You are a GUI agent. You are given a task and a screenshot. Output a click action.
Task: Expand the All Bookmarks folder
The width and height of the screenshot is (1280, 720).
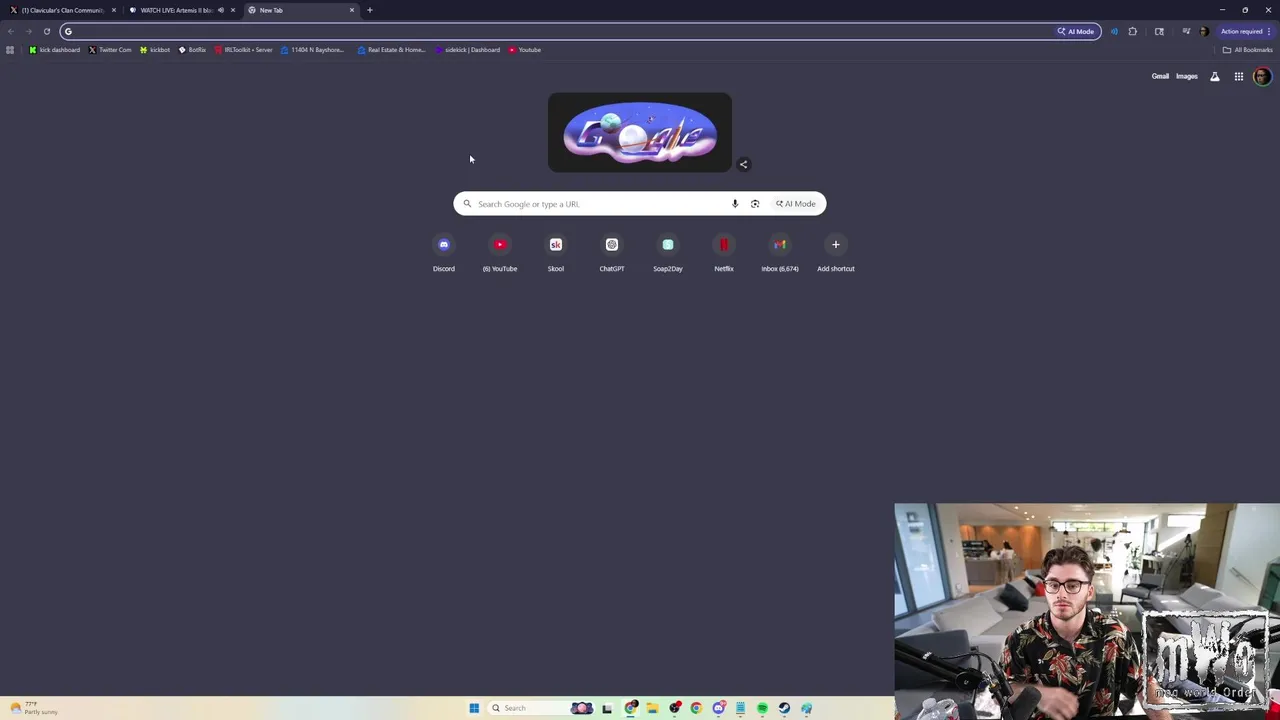[x=1247, y=50]
